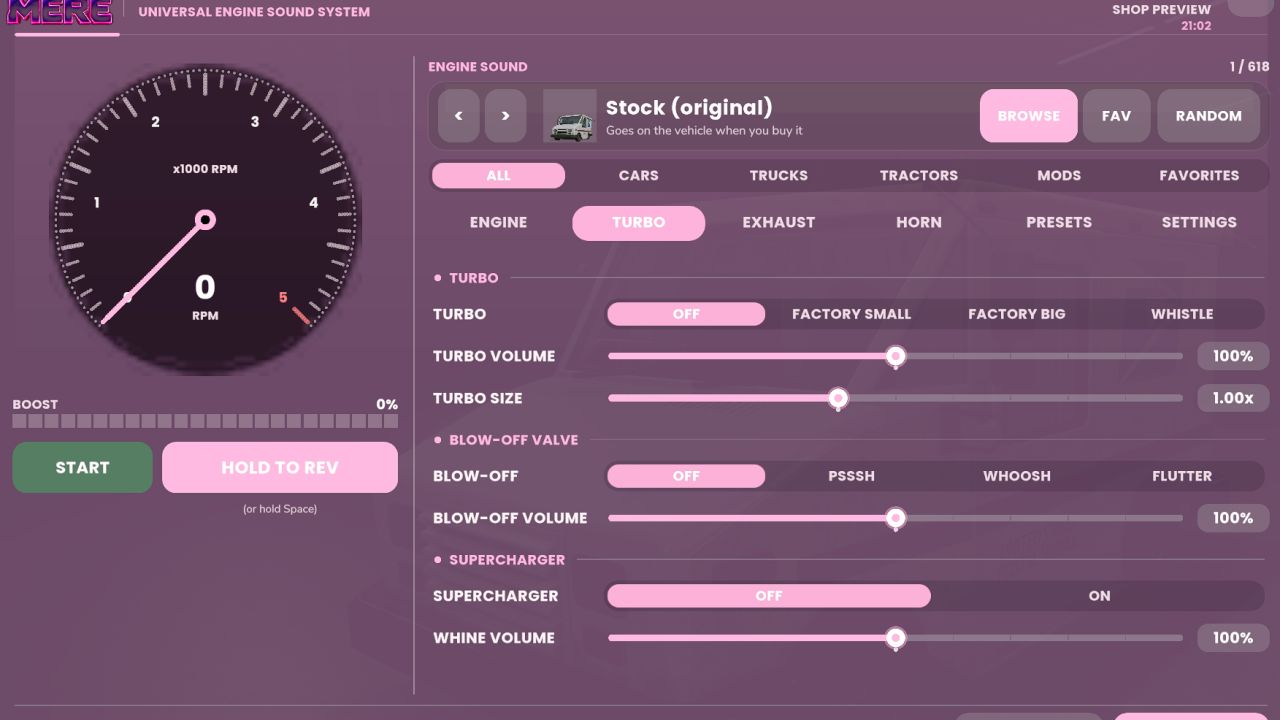Go to previous engine sound arrow
This screenshot has width=1280, height=720.
coord(459,116)
